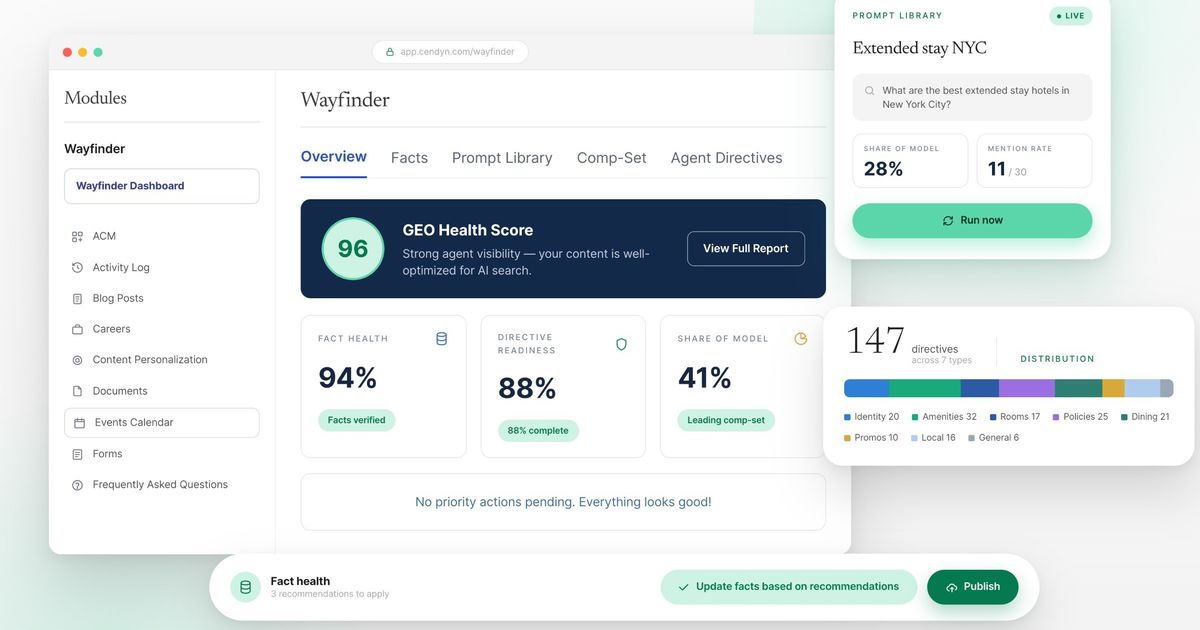Click the Directive Readiness shield icon
Image resolution: width=1200 pixels, height=630 pixels.
[x=621, y=344]
